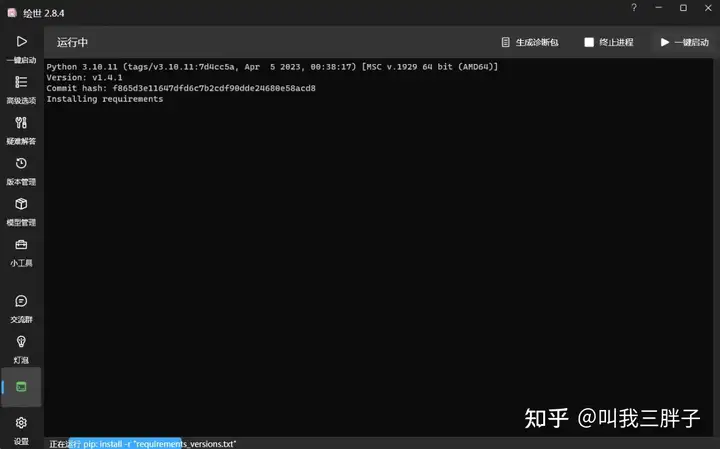Click 生成诊断包 generate diagnostic package button
Screen dimensions: 720x449
pyautogui.click(x=529, y=42)
